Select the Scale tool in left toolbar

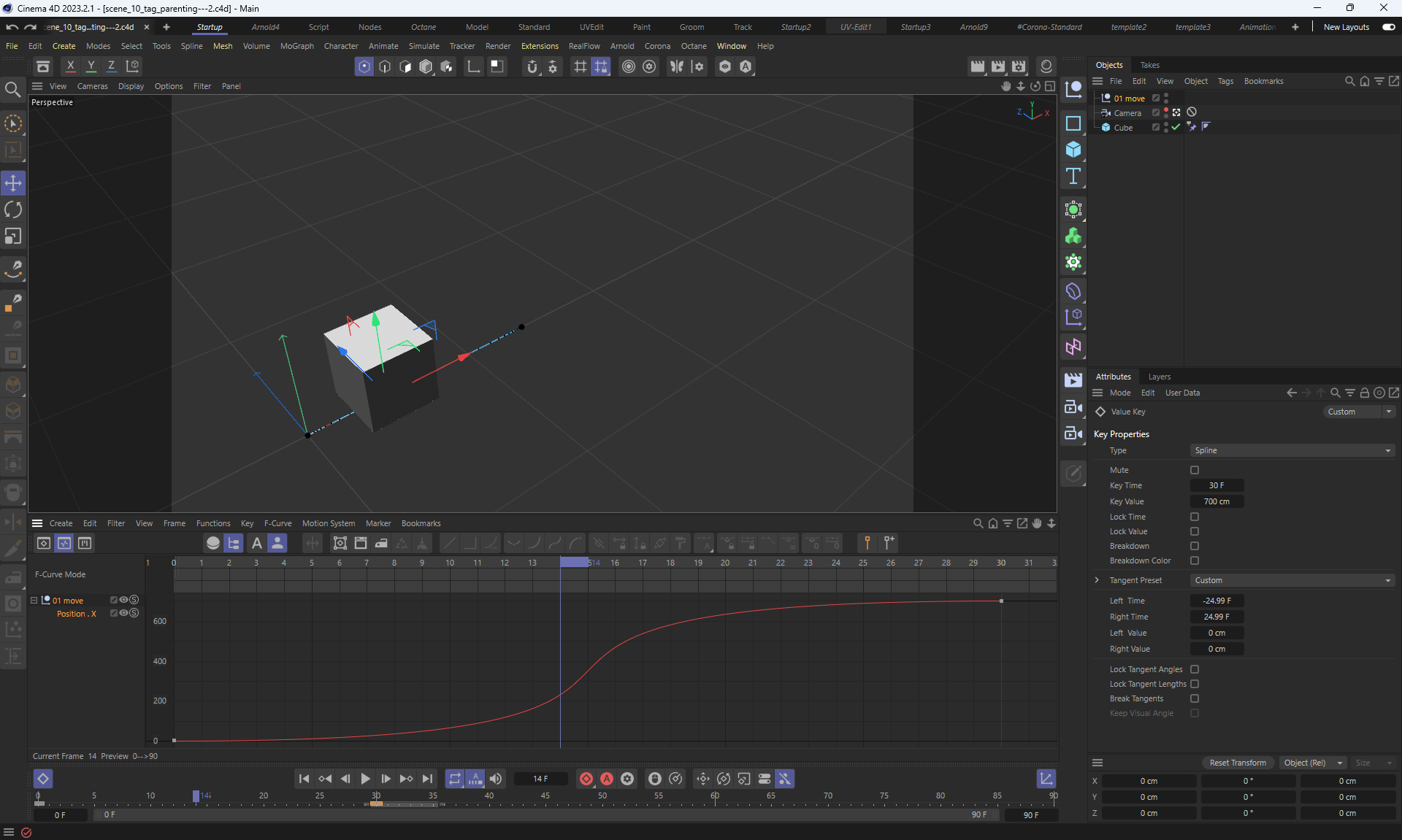tap(13, 236)
